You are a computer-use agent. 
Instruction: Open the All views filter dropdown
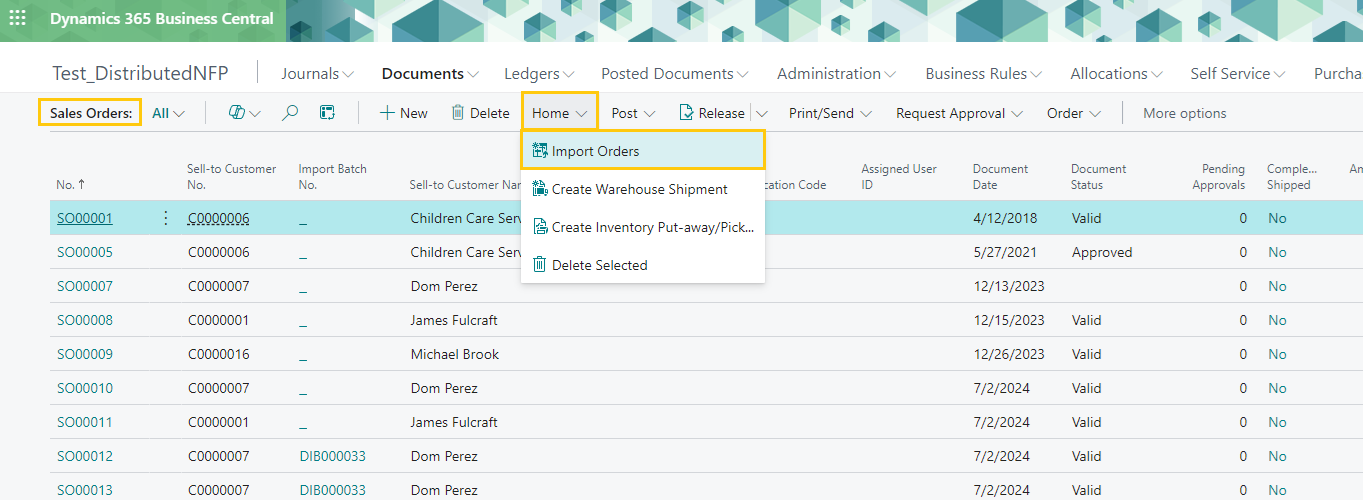[169, 113]
